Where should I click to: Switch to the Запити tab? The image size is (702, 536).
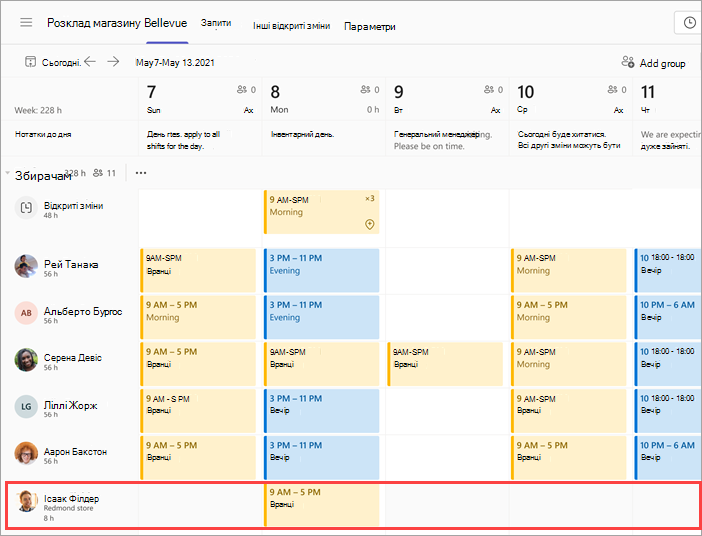click(216, 23)
